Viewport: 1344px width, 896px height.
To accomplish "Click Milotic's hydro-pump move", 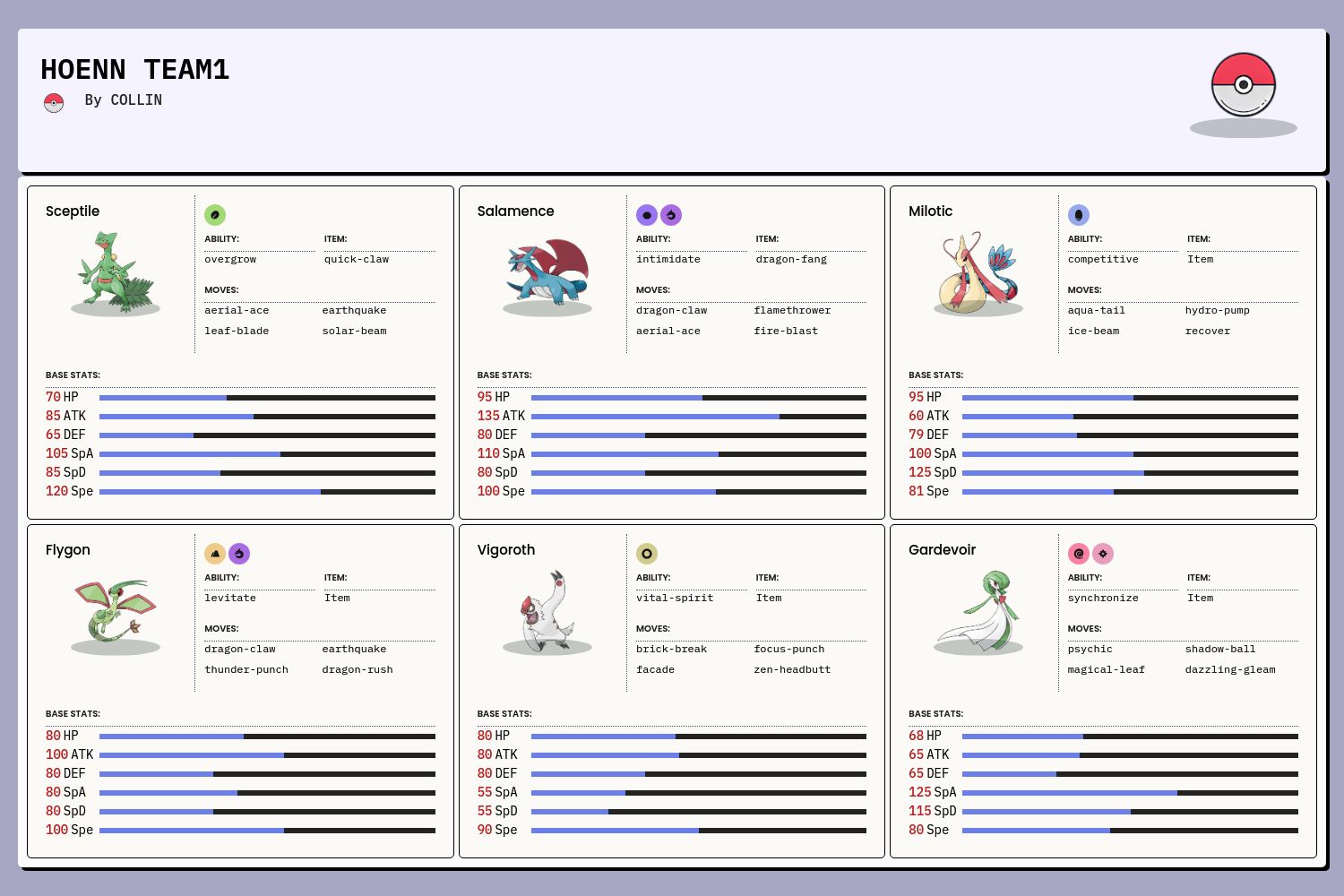I will tap(1217, 311).
